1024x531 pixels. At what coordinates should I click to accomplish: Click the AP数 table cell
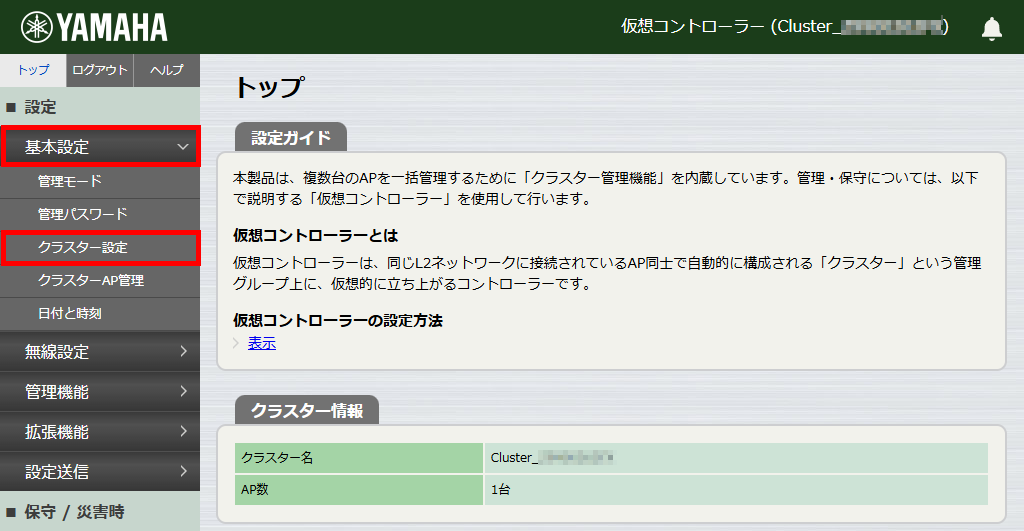point(359,489)
